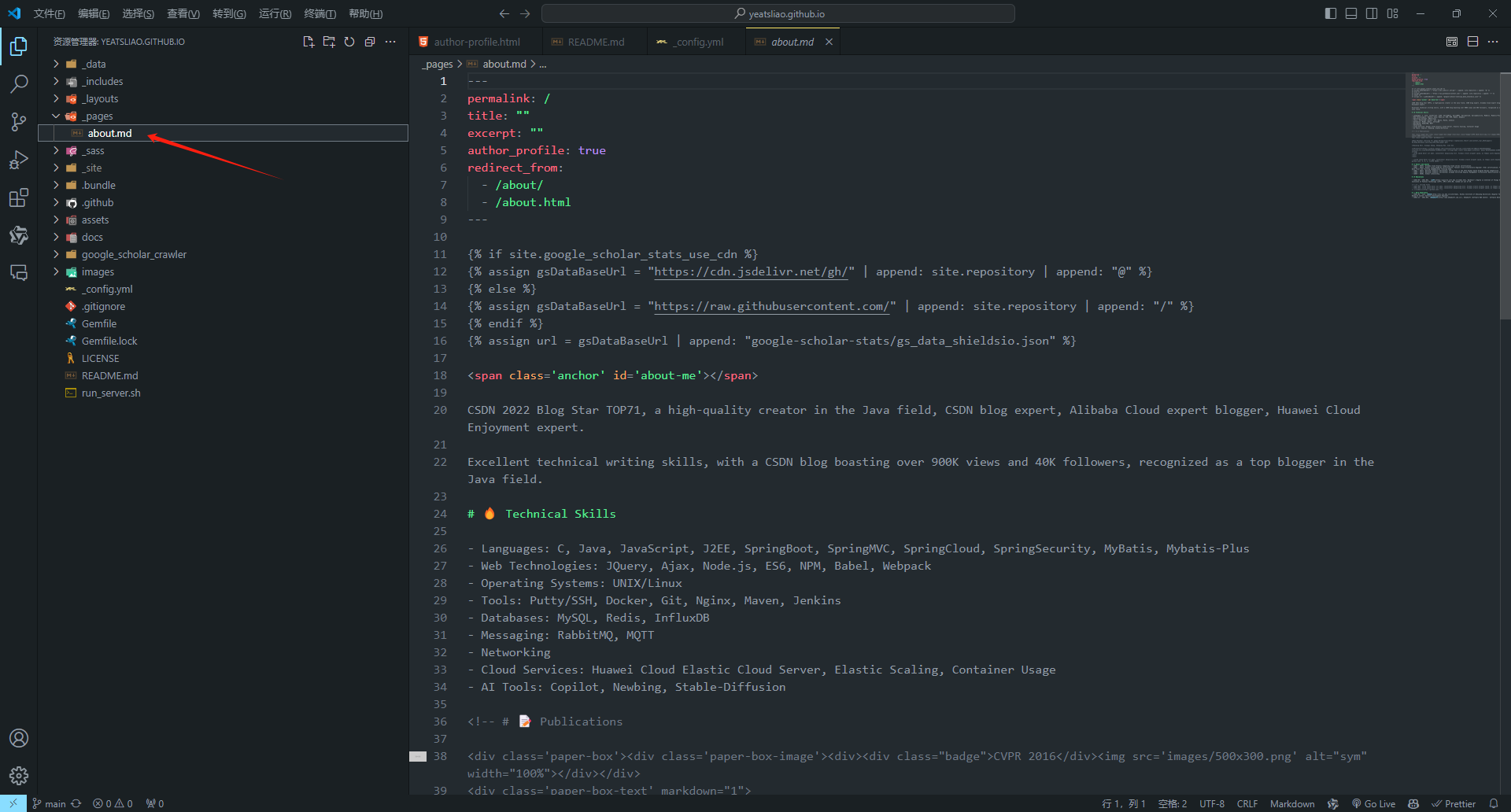1511x812 pixels.
Task: Open Run and Debug view
Action: pos(19,160)
